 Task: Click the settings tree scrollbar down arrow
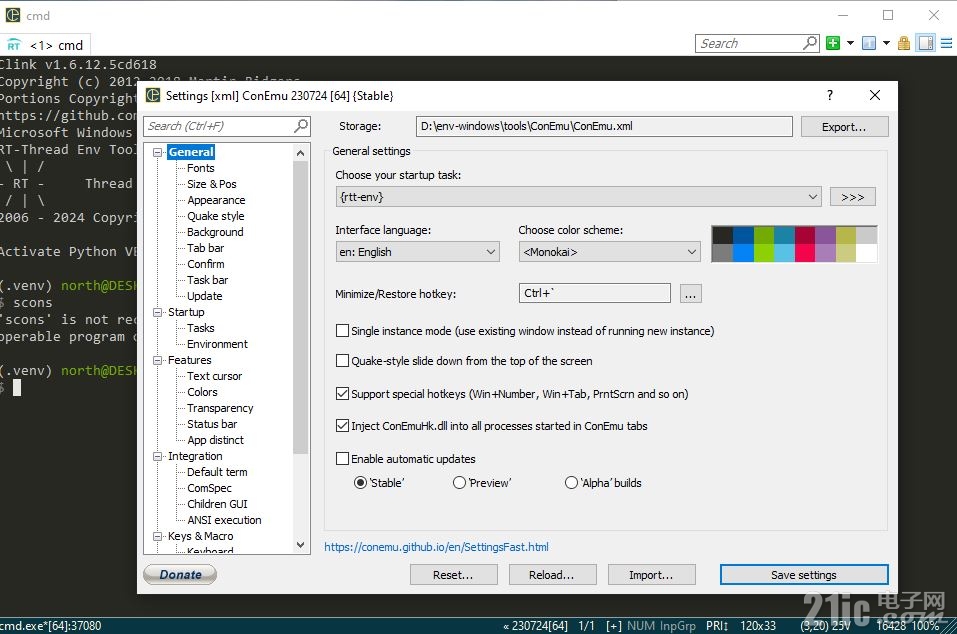coord(300,545)
